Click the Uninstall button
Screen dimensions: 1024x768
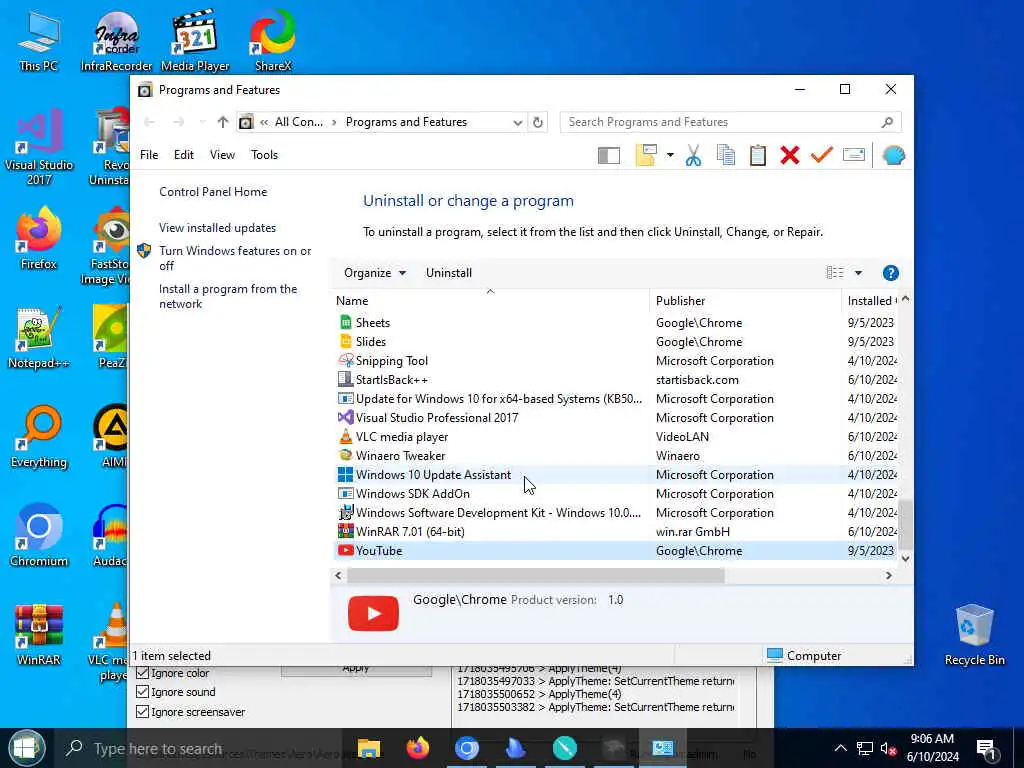pyautogui.click(x=449, y=273)
